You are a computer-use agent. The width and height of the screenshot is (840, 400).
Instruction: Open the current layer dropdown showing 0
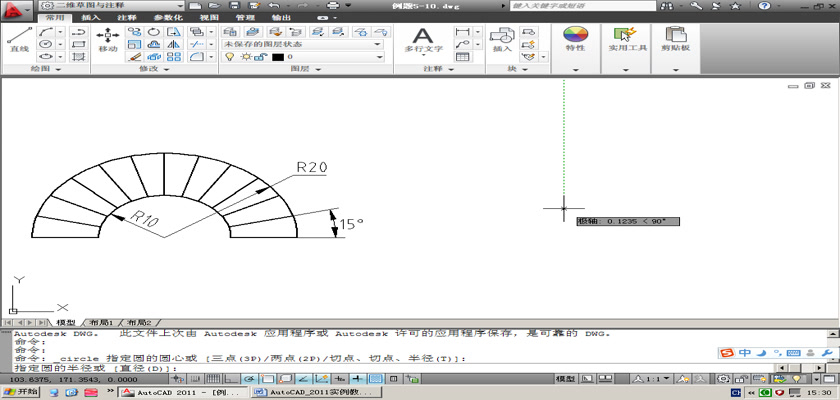pos(303,57)
